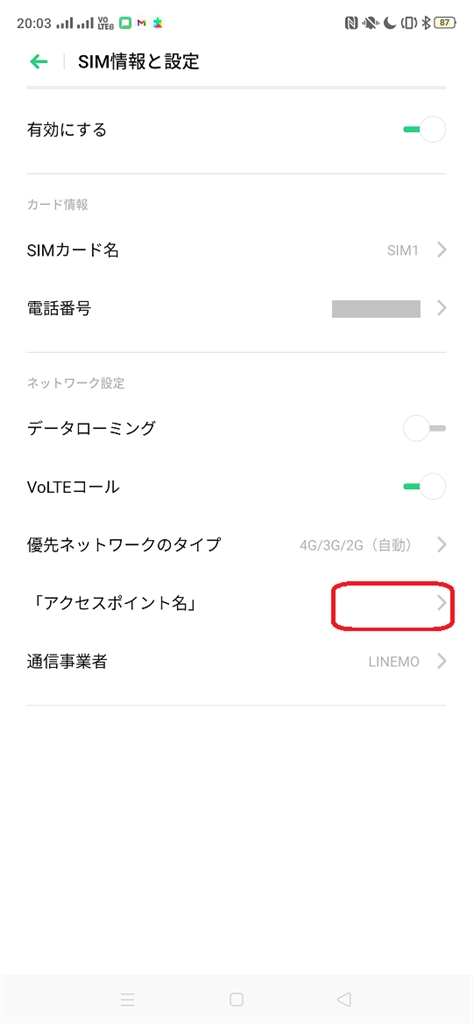
Task: Open the chevron next to SIM1
Action: coord(442,249)
